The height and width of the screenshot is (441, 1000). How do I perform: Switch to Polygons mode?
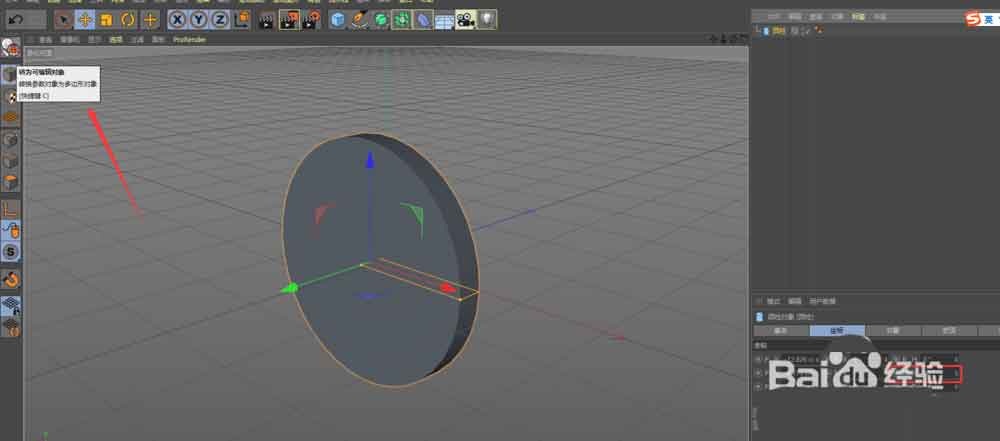click(11, 182)
